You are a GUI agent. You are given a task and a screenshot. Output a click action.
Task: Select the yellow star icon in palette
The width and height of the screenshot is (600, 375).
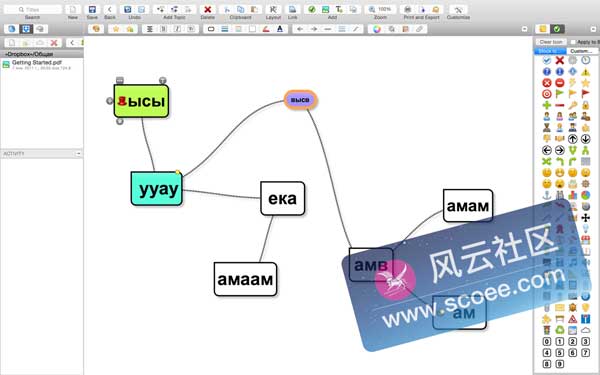[x=585, y=83]
